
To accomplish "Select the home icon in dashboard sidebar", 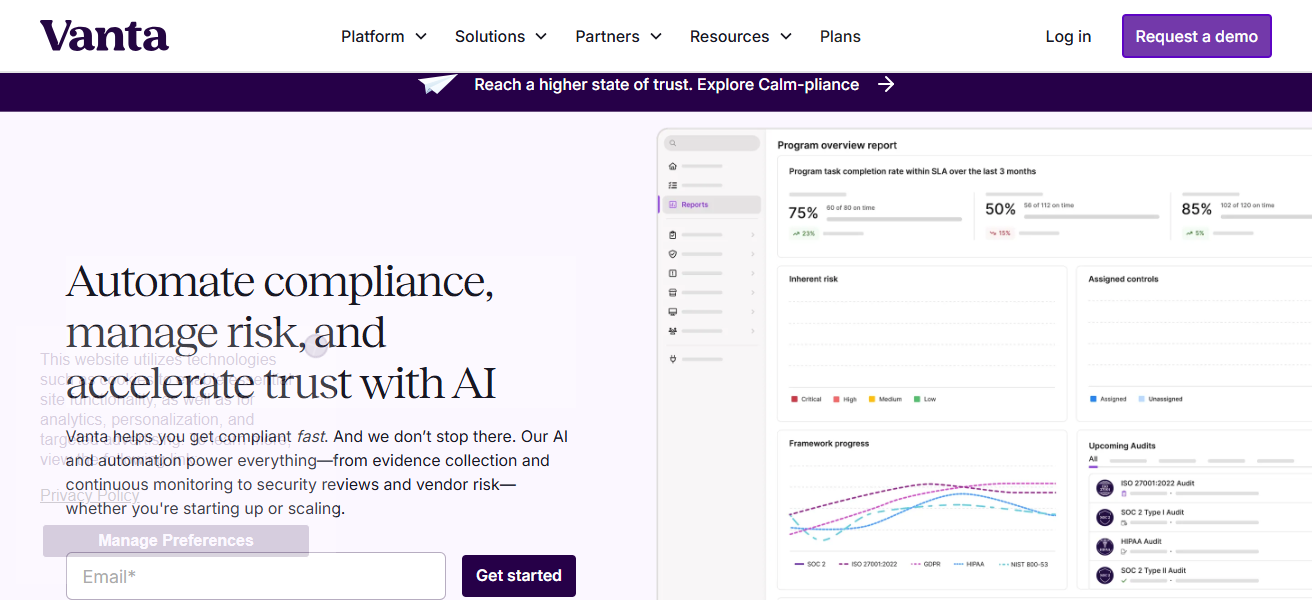I will pos(673,166).
